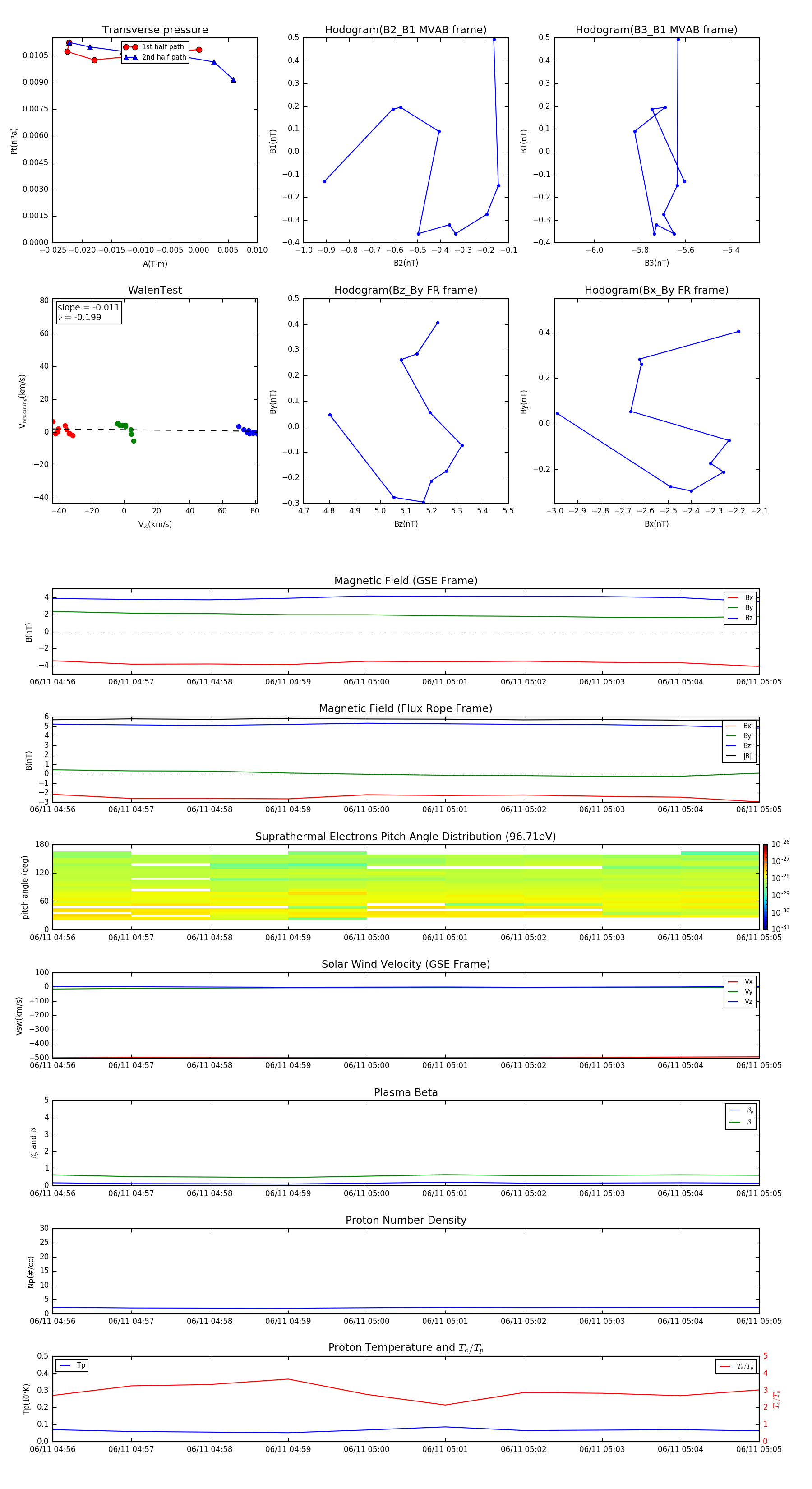Click the 'Magnetic Field (Flux Rope Frame)' title

point(406,709)
